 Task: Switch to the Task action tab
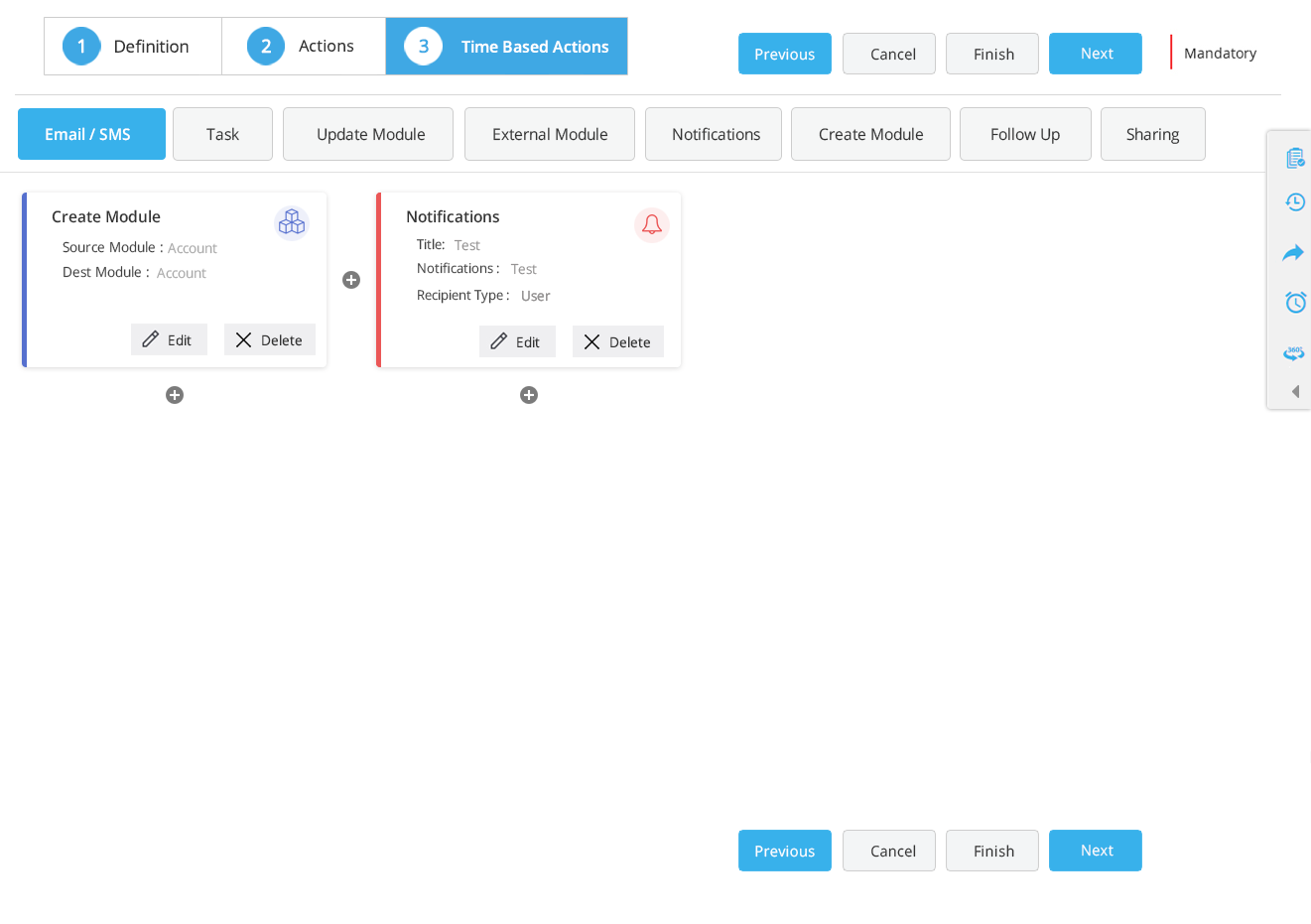point(222,133)
